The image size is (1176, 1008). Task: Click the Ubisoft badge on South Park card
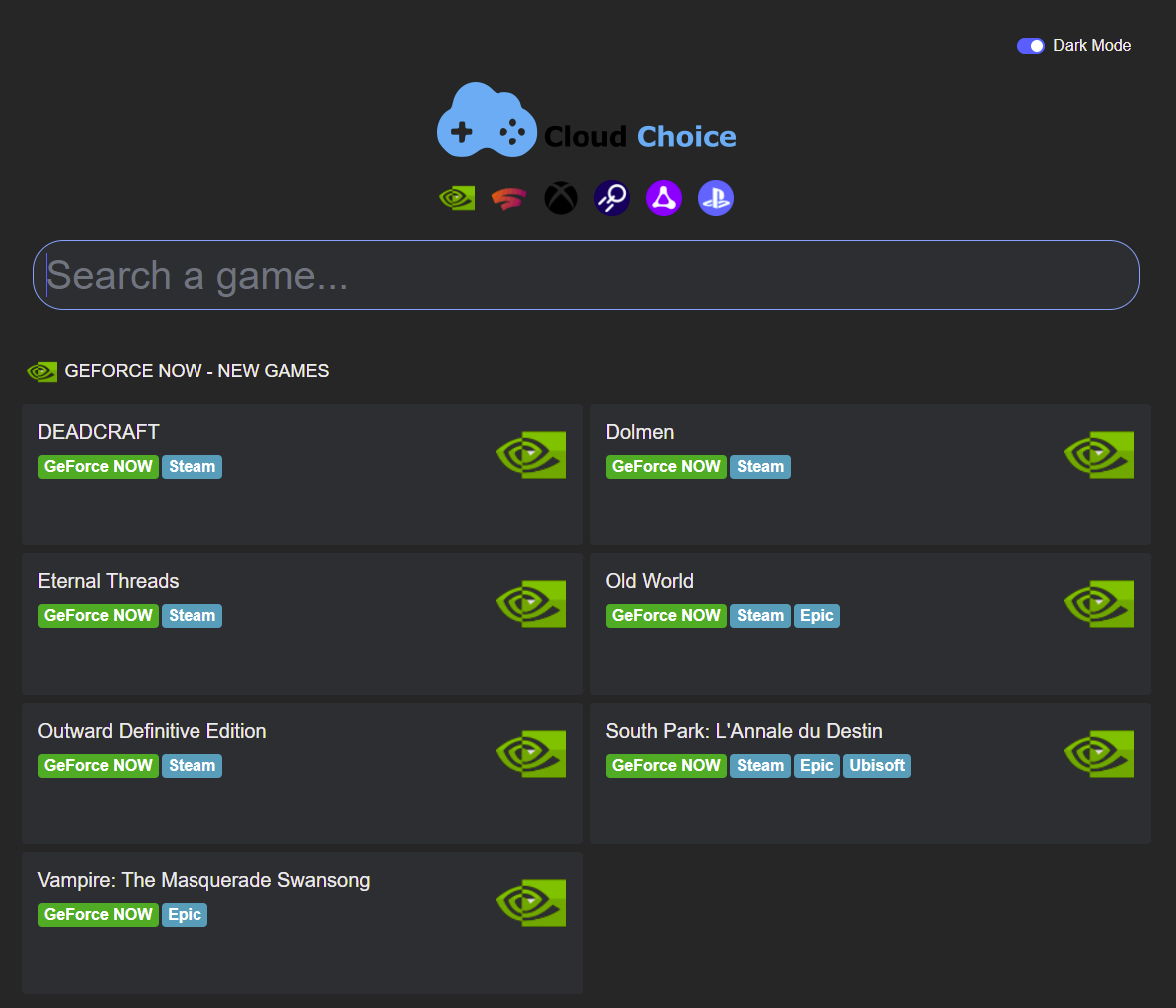(x=876, y=765)
